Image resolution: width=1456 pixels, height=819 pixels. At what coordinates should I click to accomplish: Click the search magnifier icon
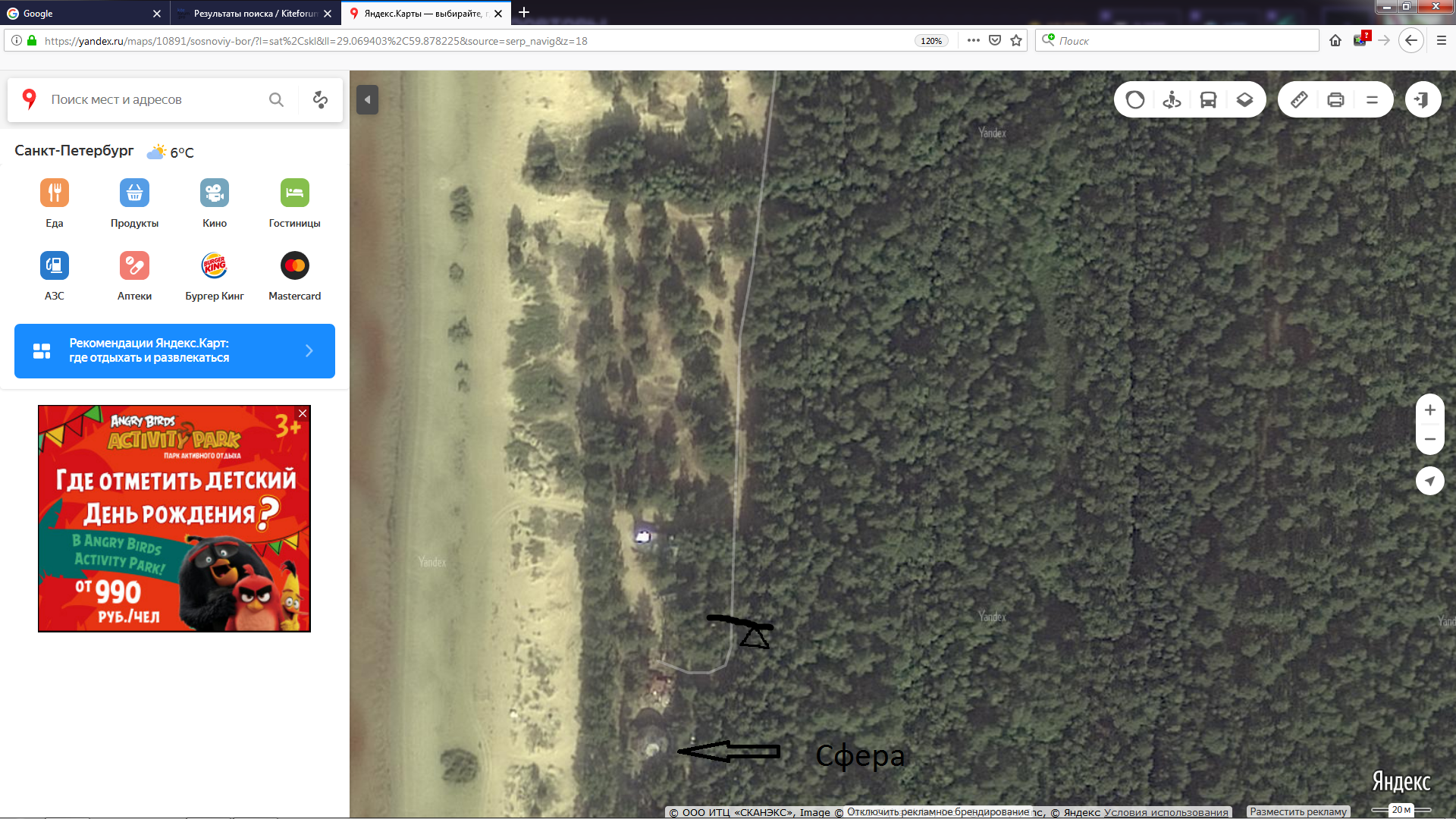pos(276,99)
